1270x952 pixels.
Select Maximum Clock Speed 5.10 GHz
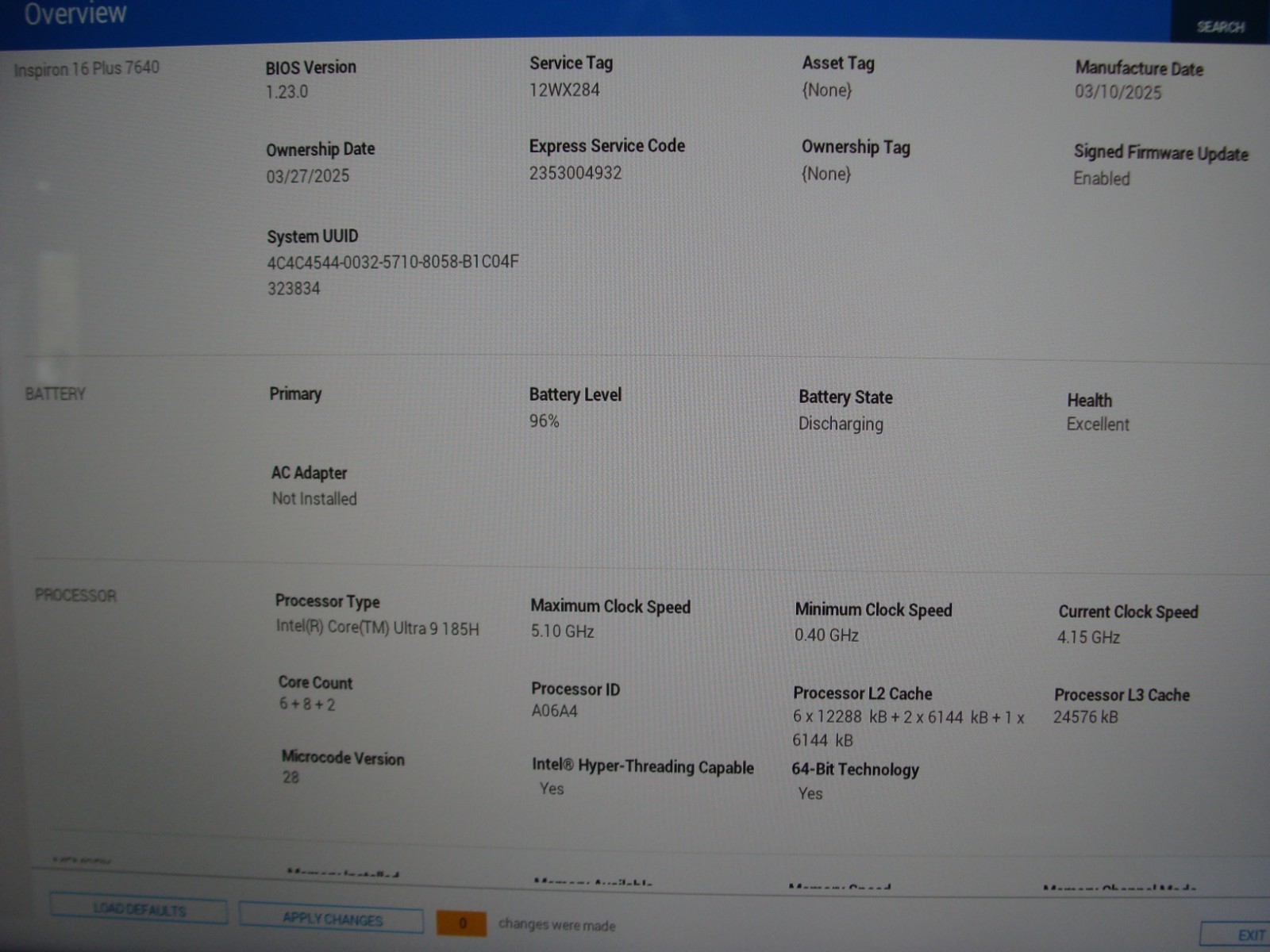click(x=562, y=631)
